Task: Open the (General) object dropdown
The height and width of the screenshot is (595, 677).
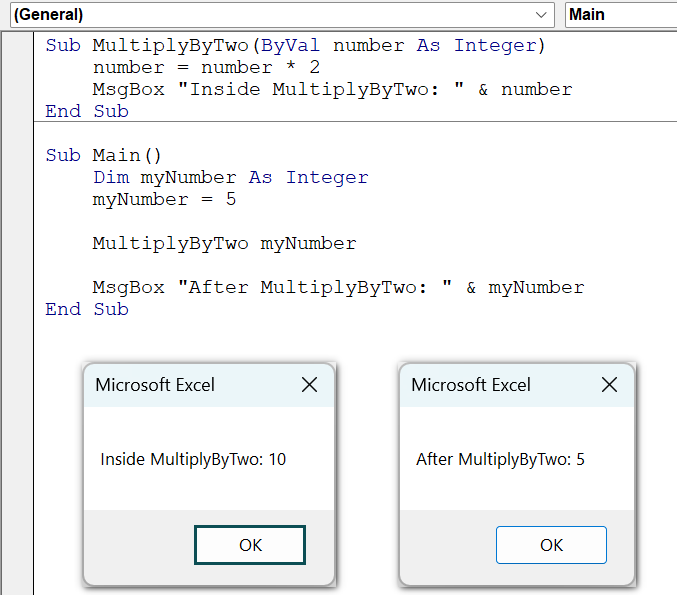Action: 282,15
